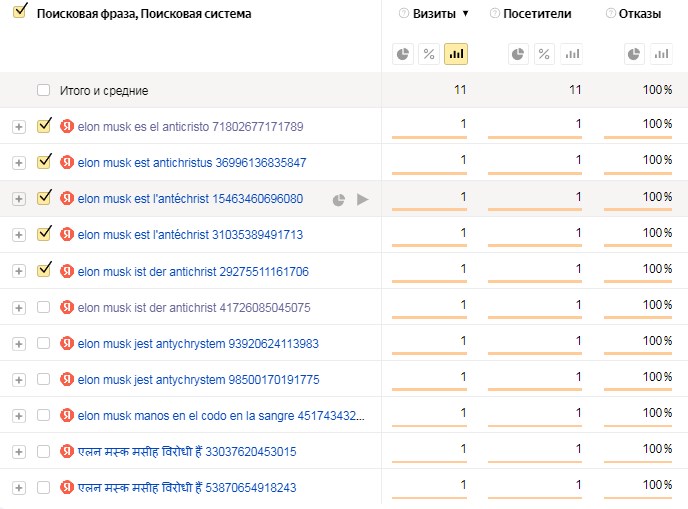Select pie chart view under Отказы
This screenshot has width=688, height=509.
[x=634, y=54]
